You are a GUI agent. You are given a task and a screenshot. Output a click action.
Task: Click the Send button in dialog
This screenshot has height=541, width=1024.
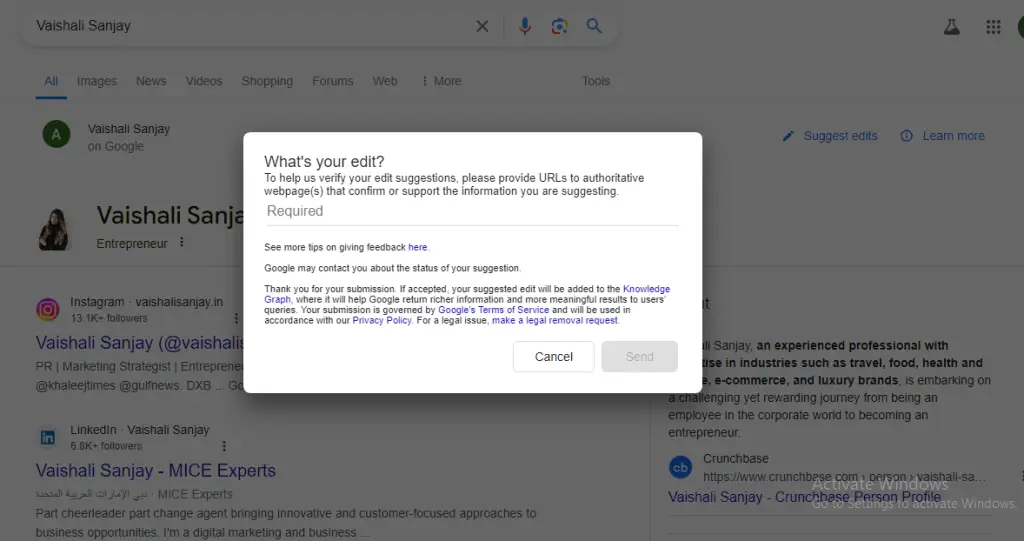click(639, 357)
